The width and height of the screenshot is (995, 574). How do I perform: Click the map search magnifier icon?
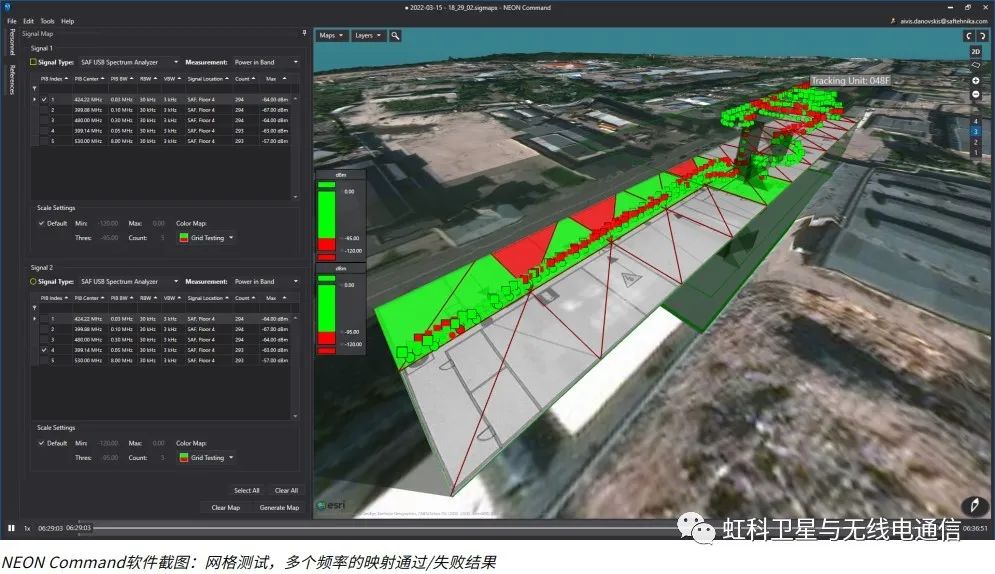point(396,35)
